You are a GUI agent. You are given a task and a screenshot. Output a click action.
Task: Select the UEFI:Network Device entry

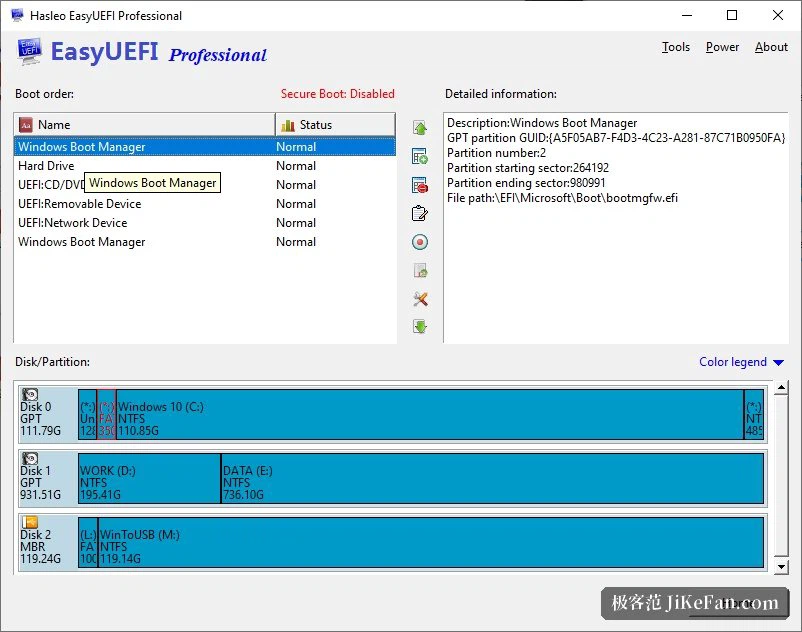click(205, 223)
